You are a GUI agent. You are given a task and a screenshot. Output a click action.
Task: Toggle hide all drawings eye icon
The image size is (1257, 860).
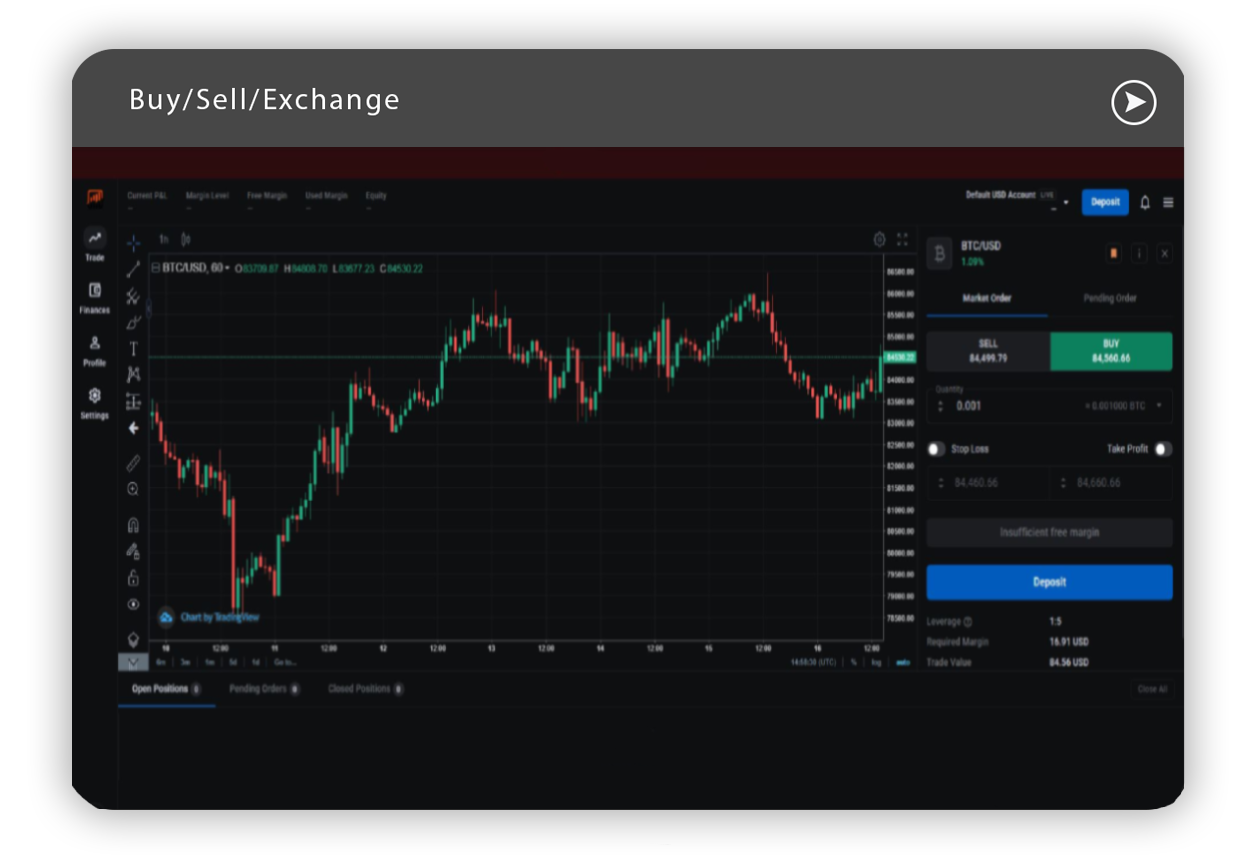(x=133, y=604)
